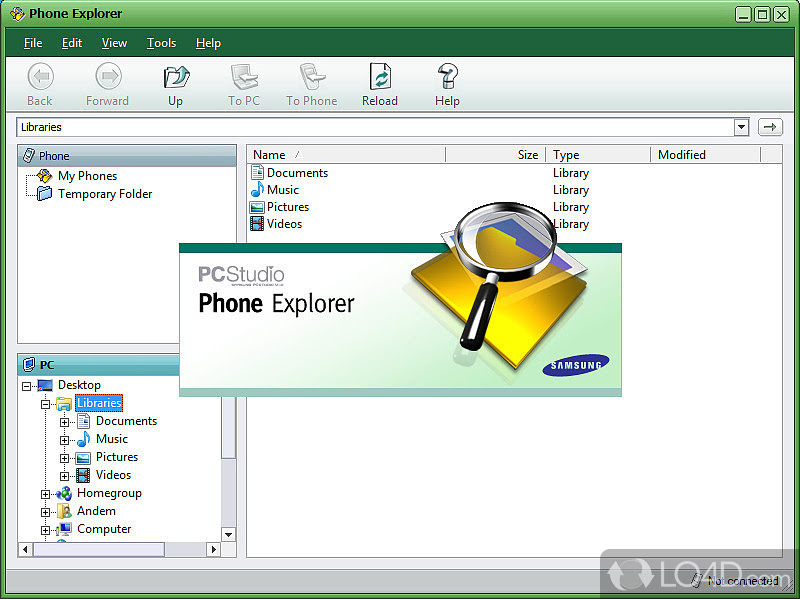Image resolution: width=800 pixels, height=599 pixels.
Task: Open the Help menu
Action: coord(208,43)
